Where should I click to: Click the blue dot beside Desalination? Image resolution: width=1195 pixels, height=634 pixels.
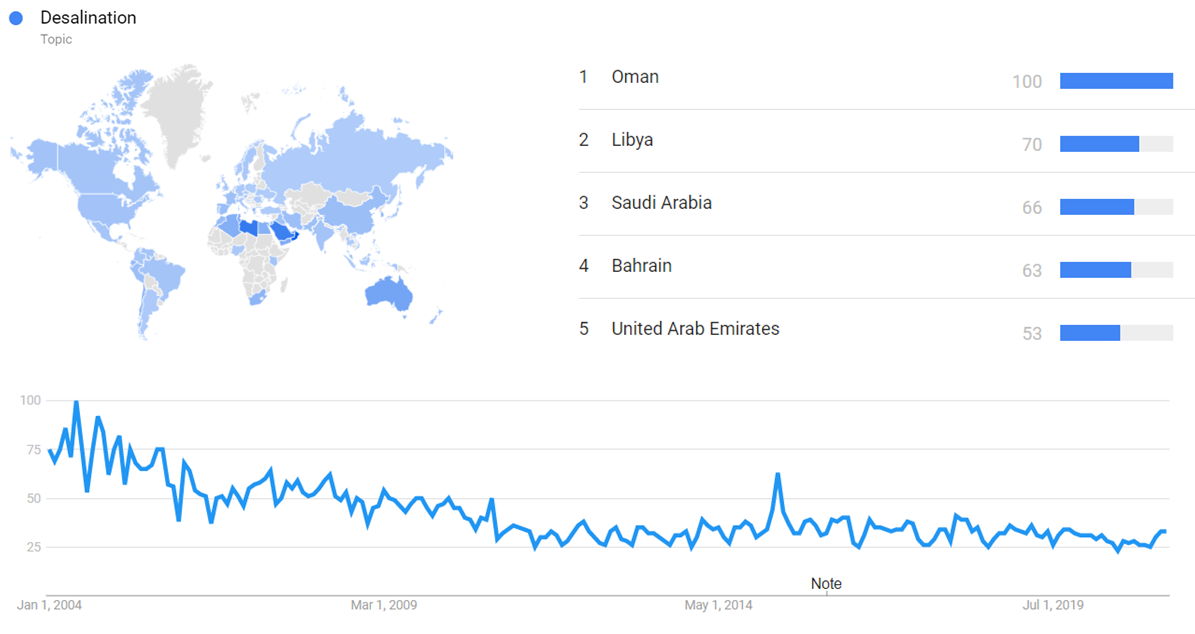(x=16, y=18)
